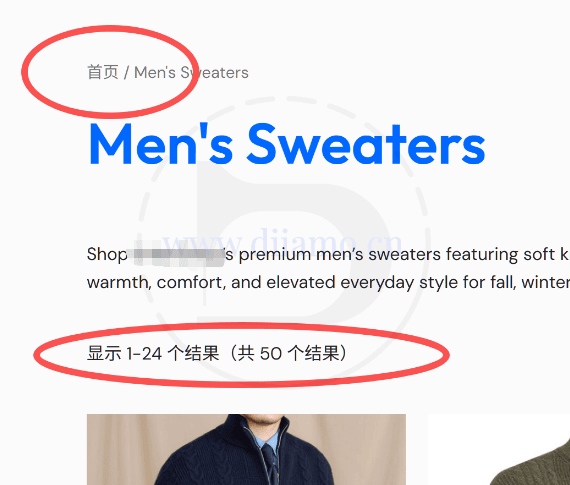
Task: Click the blurred brand name in description
Action: [179, 253]
